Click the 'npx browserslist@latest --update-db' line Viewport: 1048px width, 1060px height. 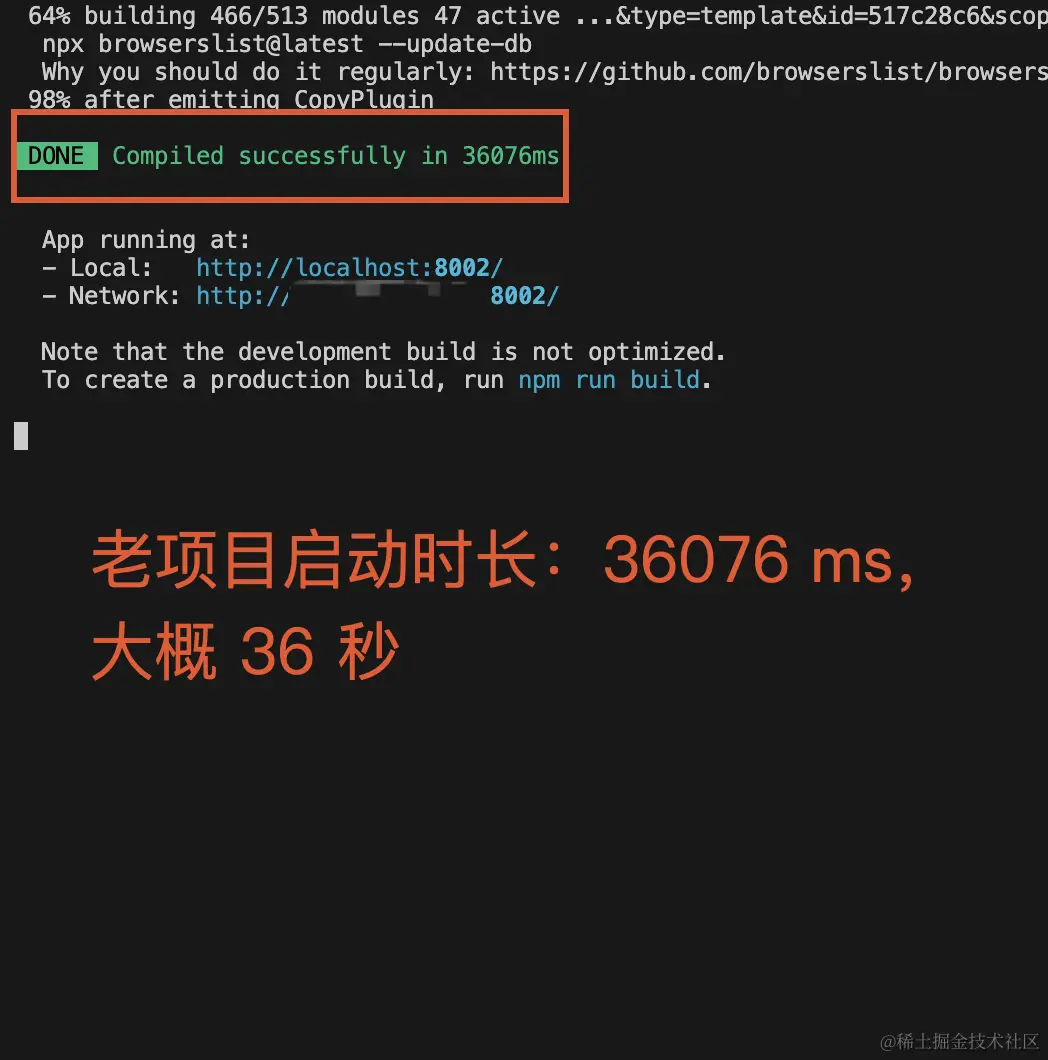click(287, 44)
